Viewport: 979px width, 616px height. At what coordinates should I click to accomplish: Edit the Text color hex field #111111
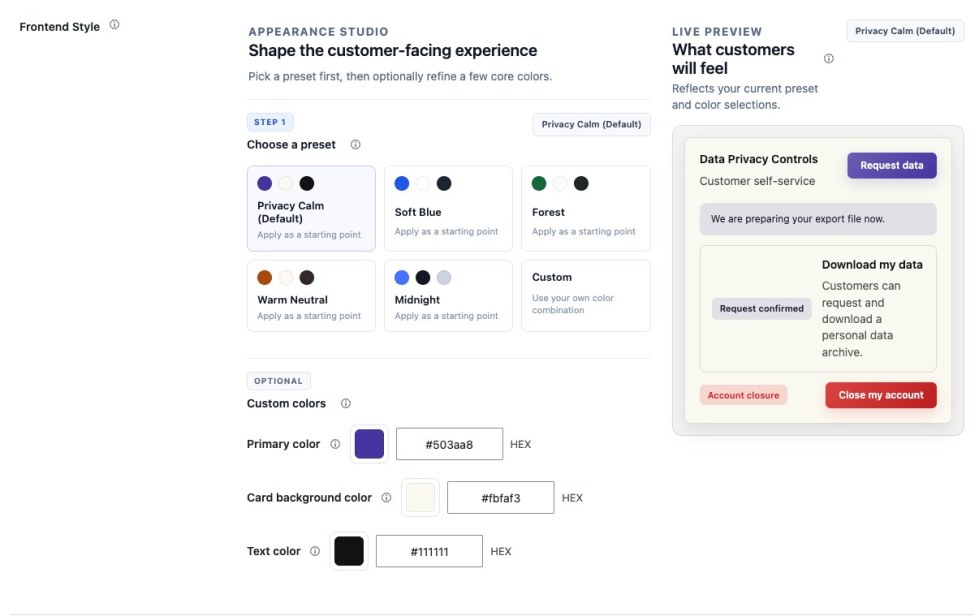[430, 552]
